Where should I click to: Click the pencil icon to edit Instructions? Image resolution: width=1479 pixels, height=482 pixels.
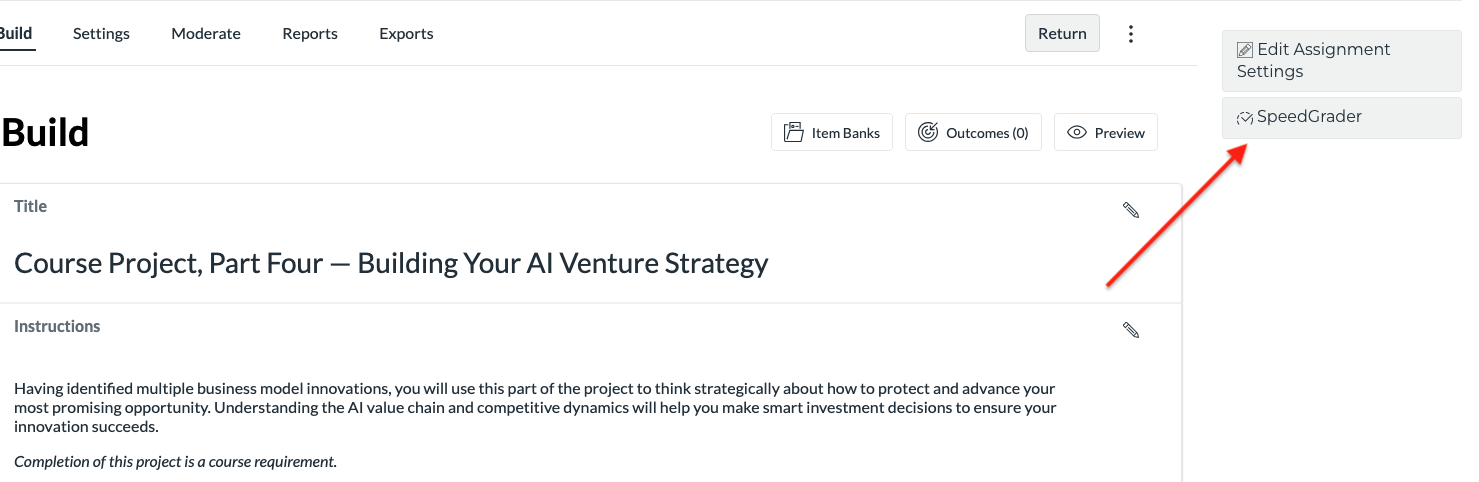pos(1131,330)
